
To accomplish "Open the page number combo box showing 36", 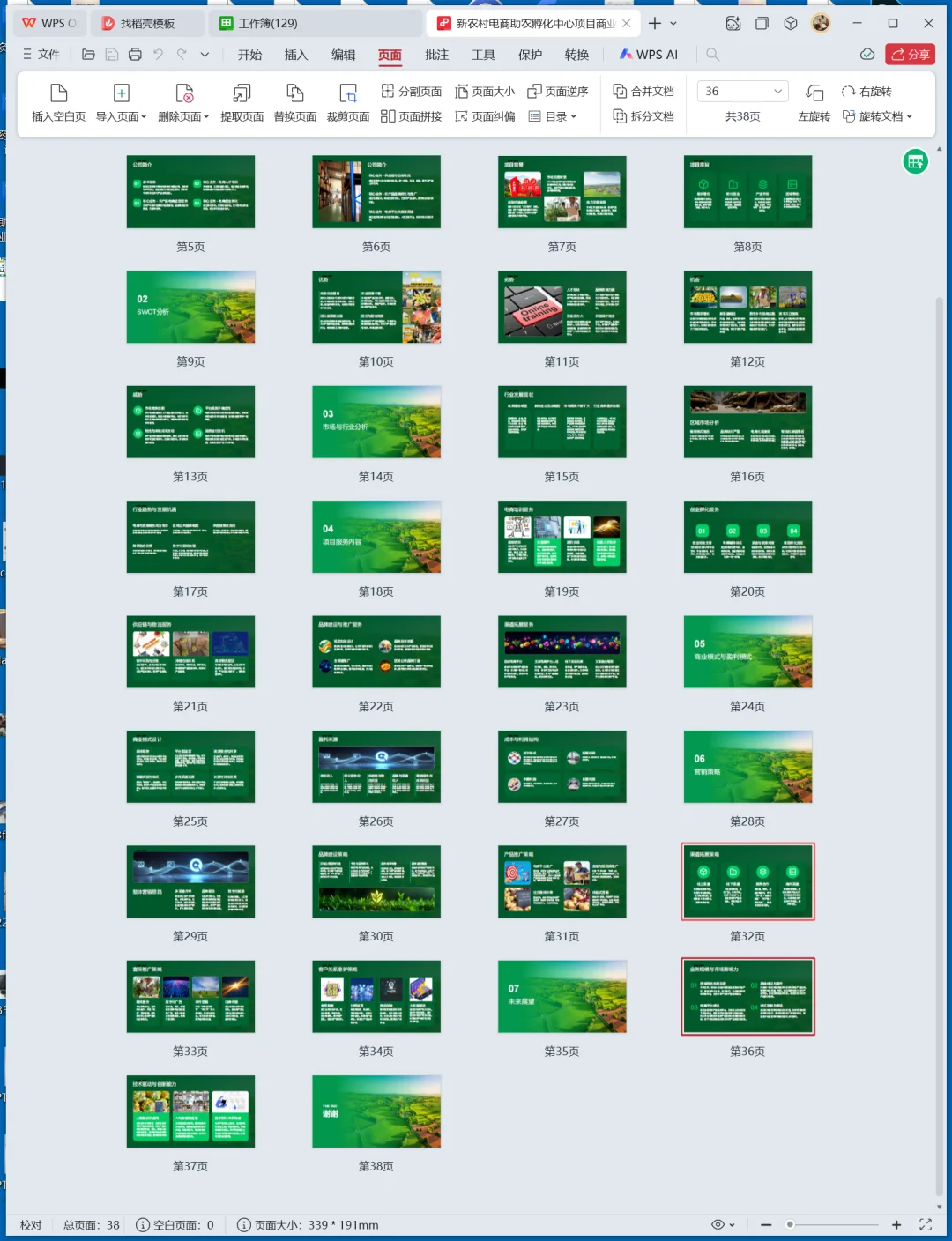I will [x=742, y=91].
